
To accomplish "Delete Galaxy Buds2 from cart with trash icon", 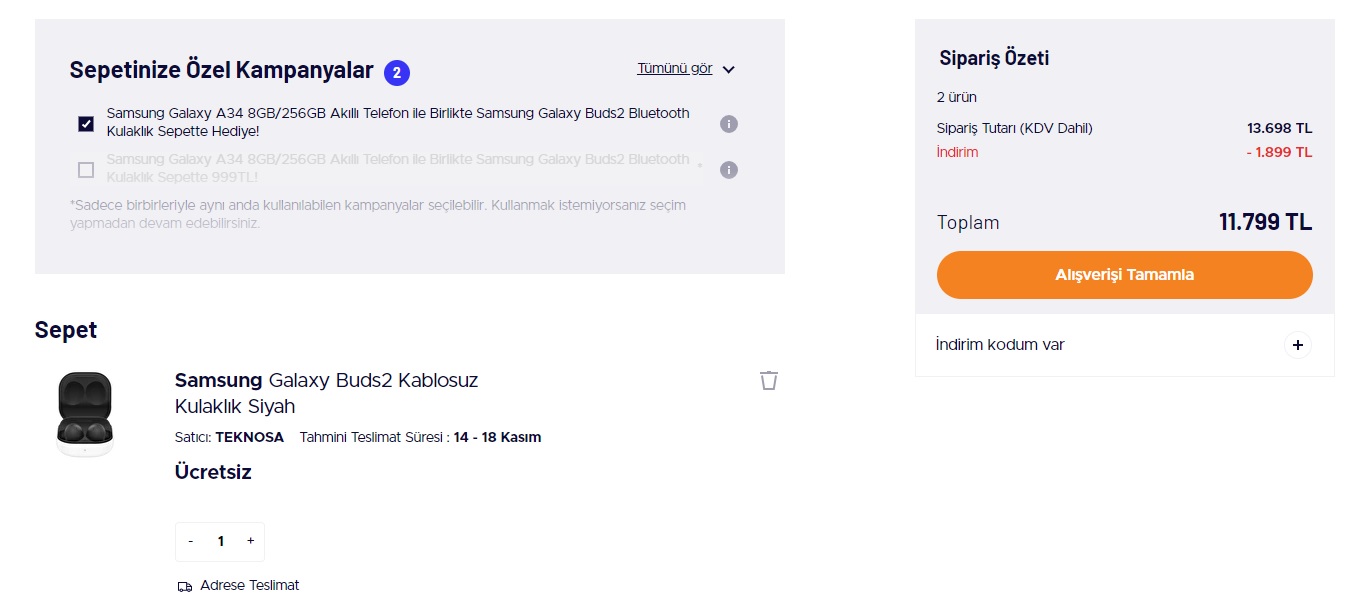I will tap(768, 380).
